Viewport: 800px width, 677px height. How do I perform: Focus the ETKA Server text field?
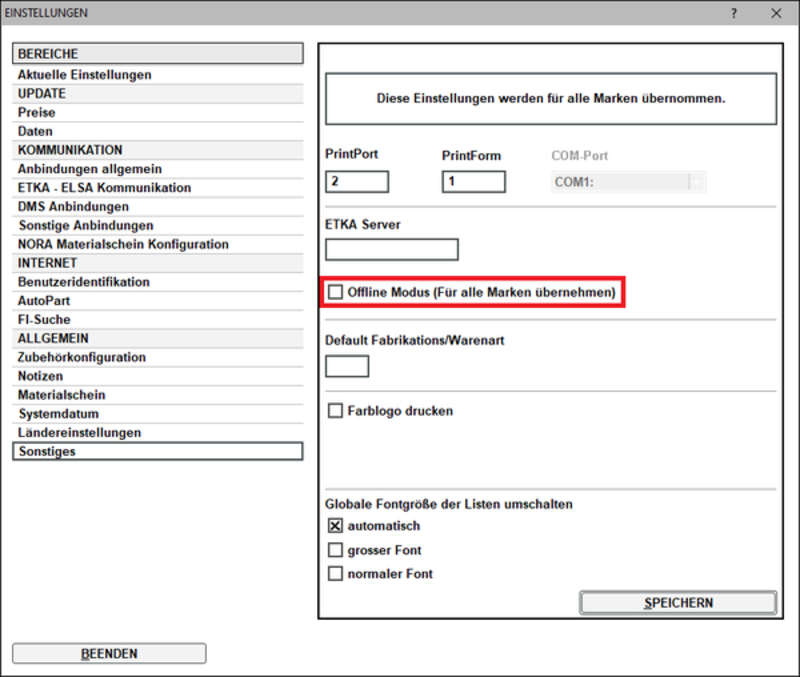tap(391, 250)
